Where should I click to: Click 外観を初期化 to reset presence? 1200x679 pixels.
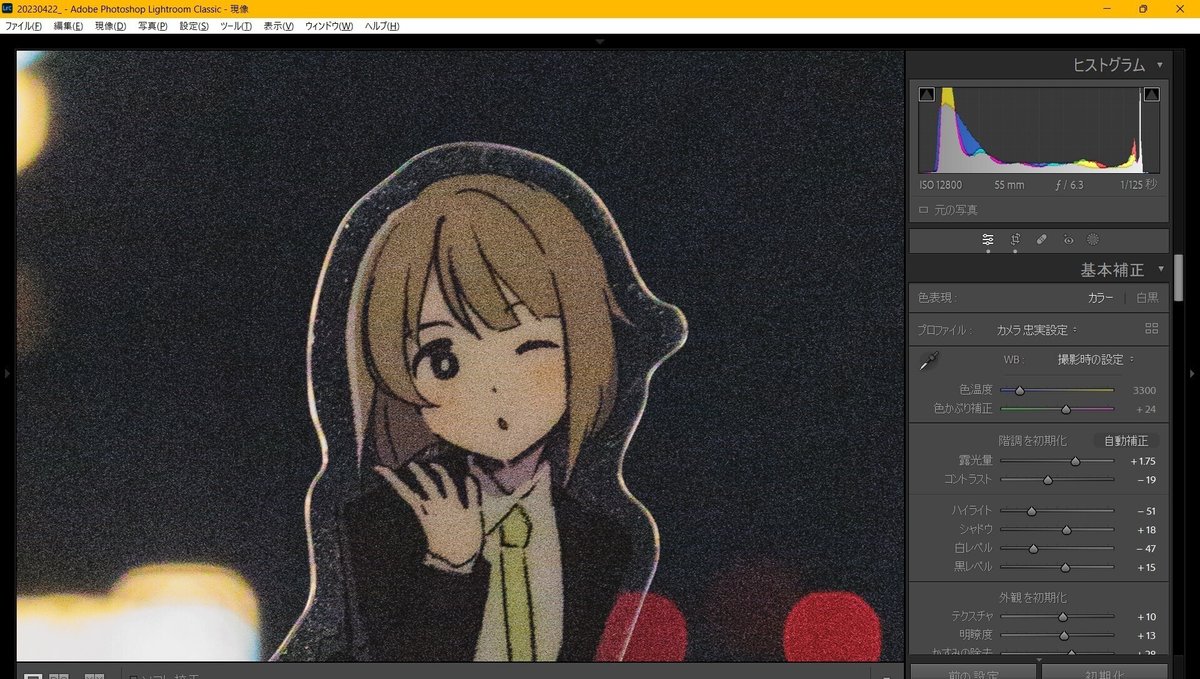[1032, 598]
